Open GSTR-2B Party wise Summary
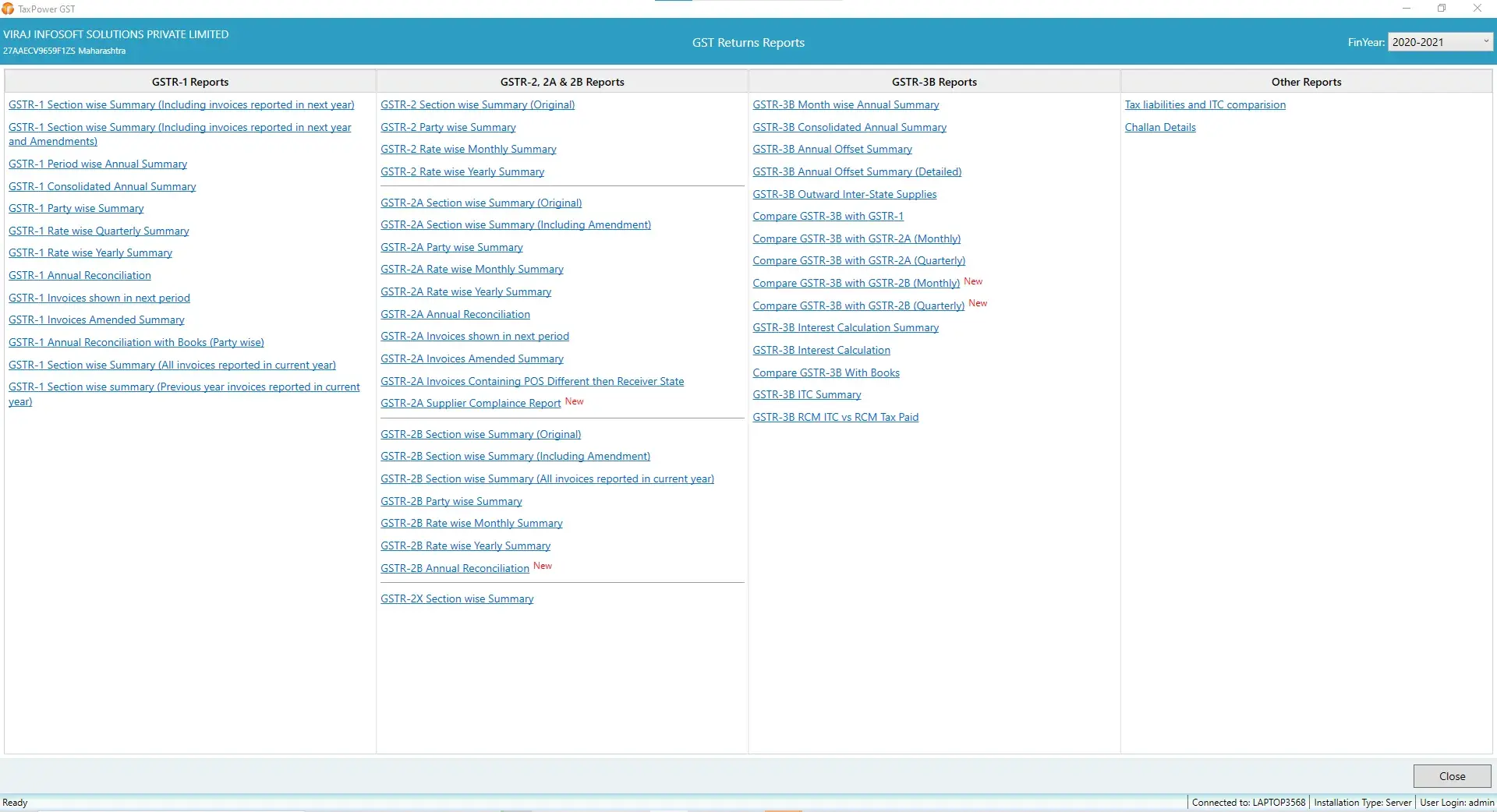This screenshot has width=1497, height=812. (451, 502)
